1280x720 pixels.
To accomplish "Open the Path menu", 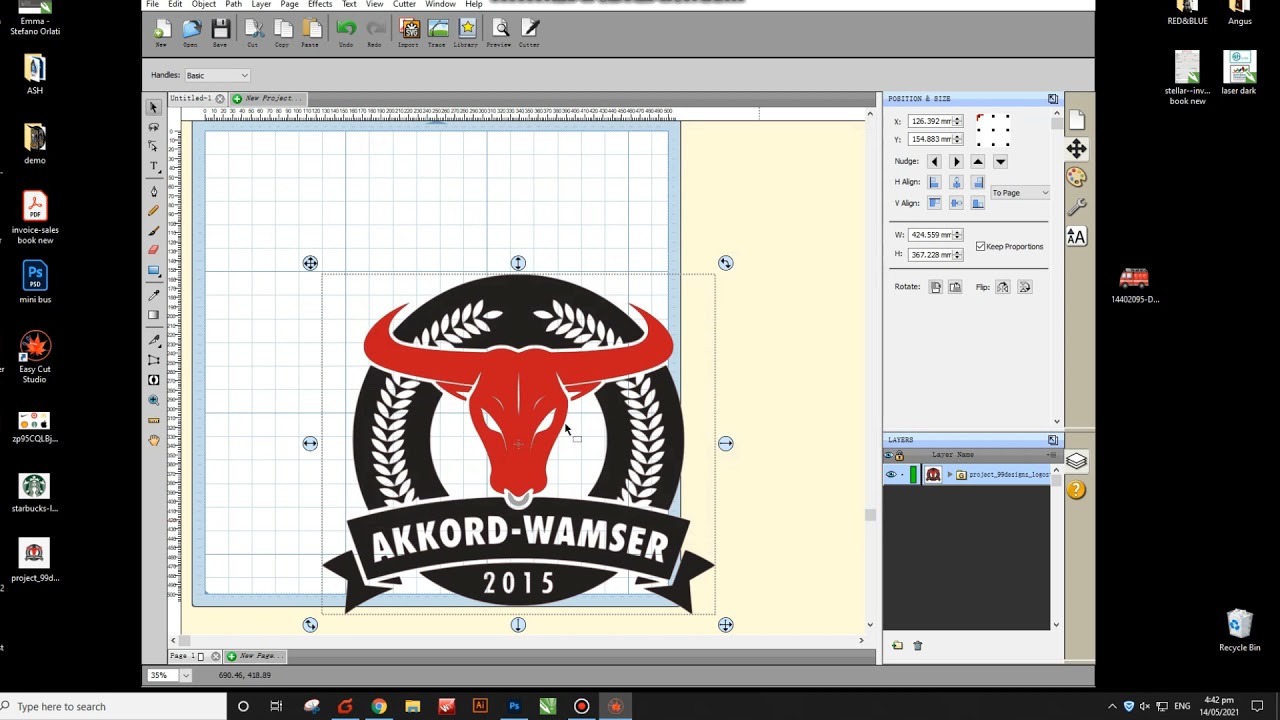I will pyautogui.click(x=233, y=4).
